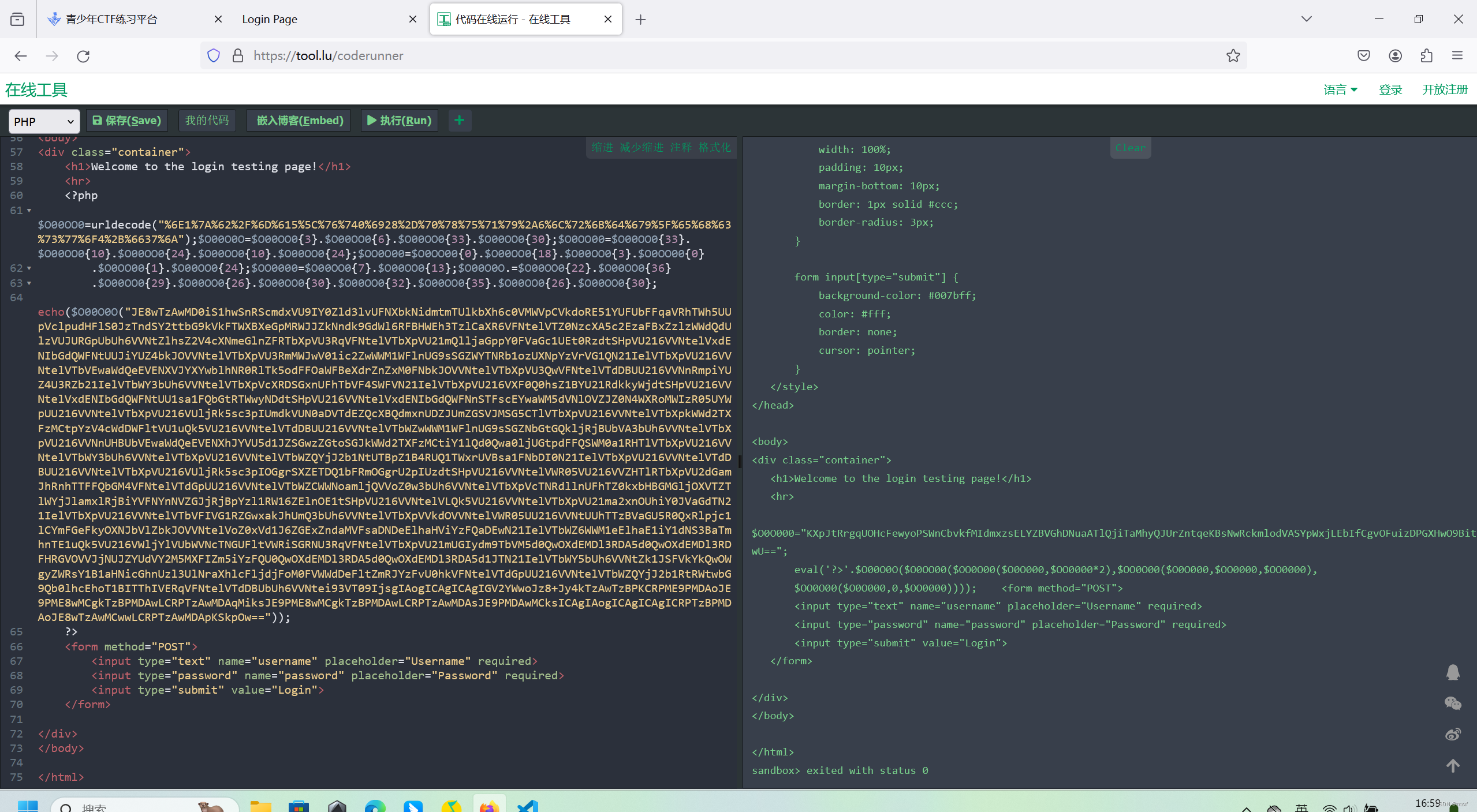
Task: Open the Firefox account icon
Action: 1394,55
